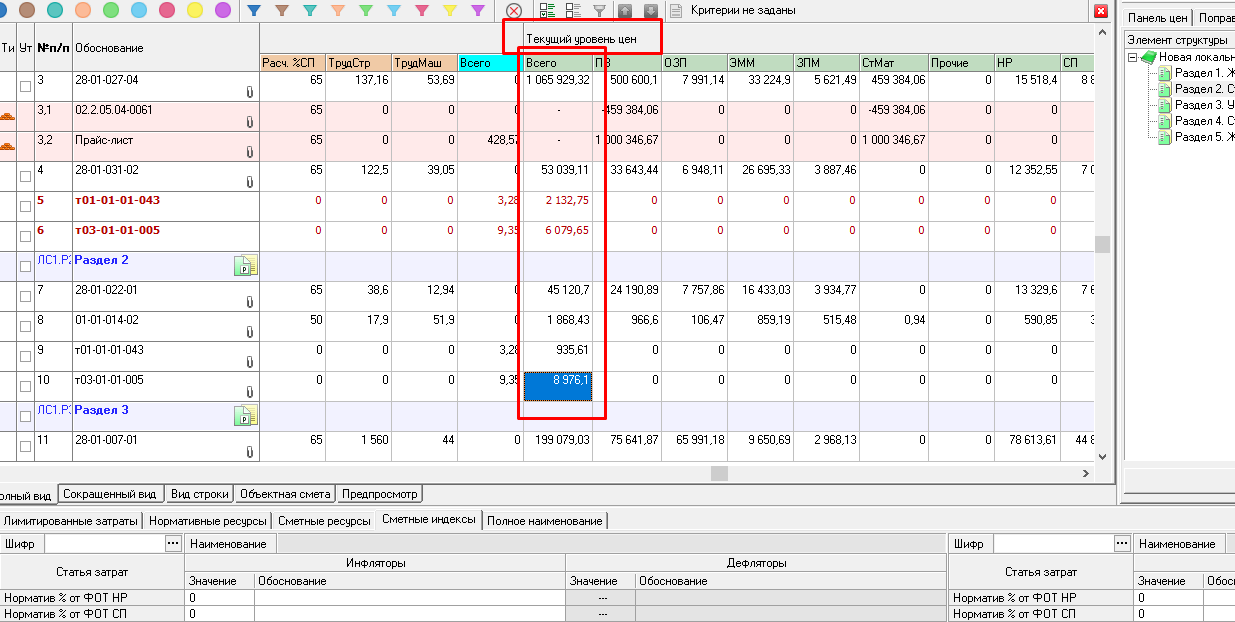
Task: Select 'Раздел 4' in the structure tree
Action: [1204, 121]
